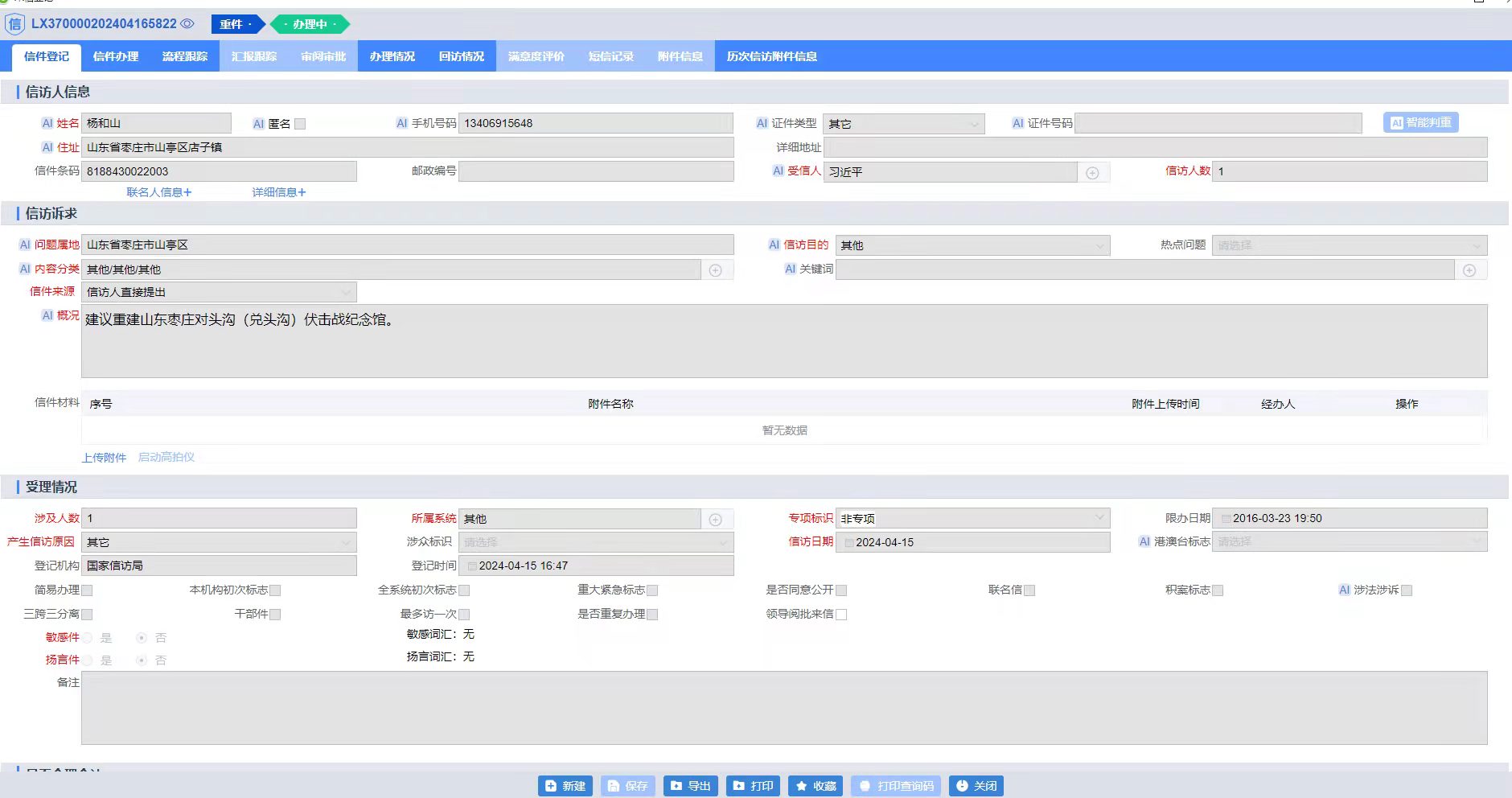The height and width of the screenshot is (798, 1512).
Task: Click the 姓名 input field
Action: pyautogui.click(x=156, y=123)
